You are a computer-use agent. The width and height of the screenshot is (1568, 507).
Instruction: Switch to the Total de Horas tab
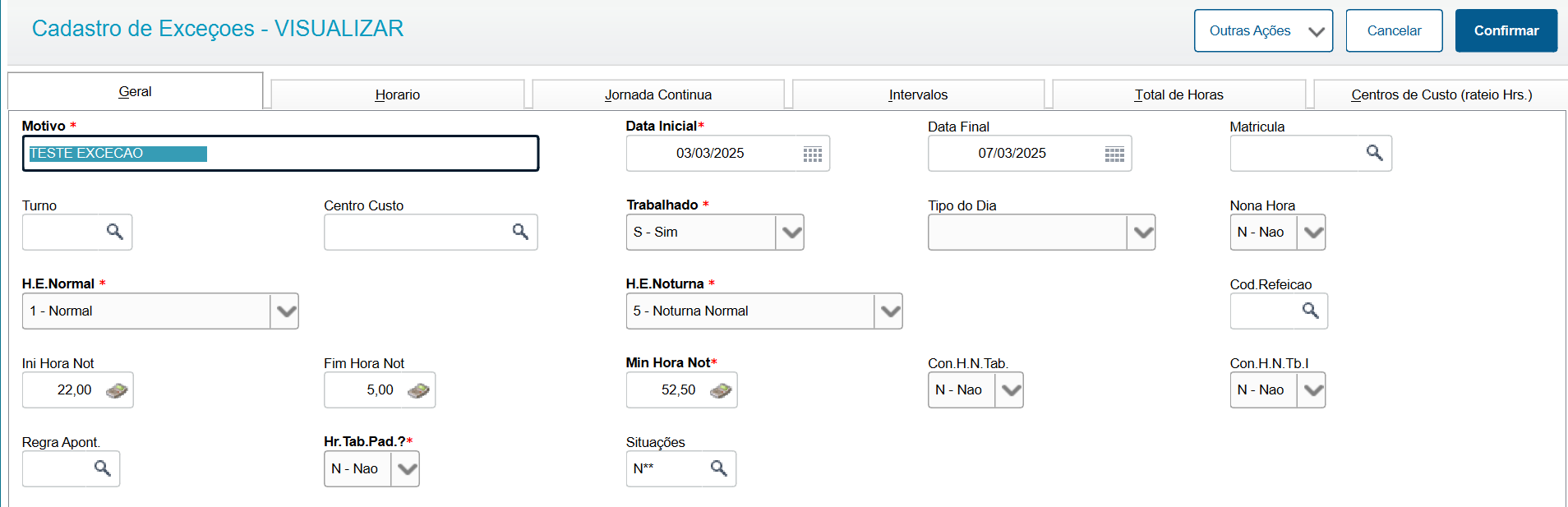1178,94
